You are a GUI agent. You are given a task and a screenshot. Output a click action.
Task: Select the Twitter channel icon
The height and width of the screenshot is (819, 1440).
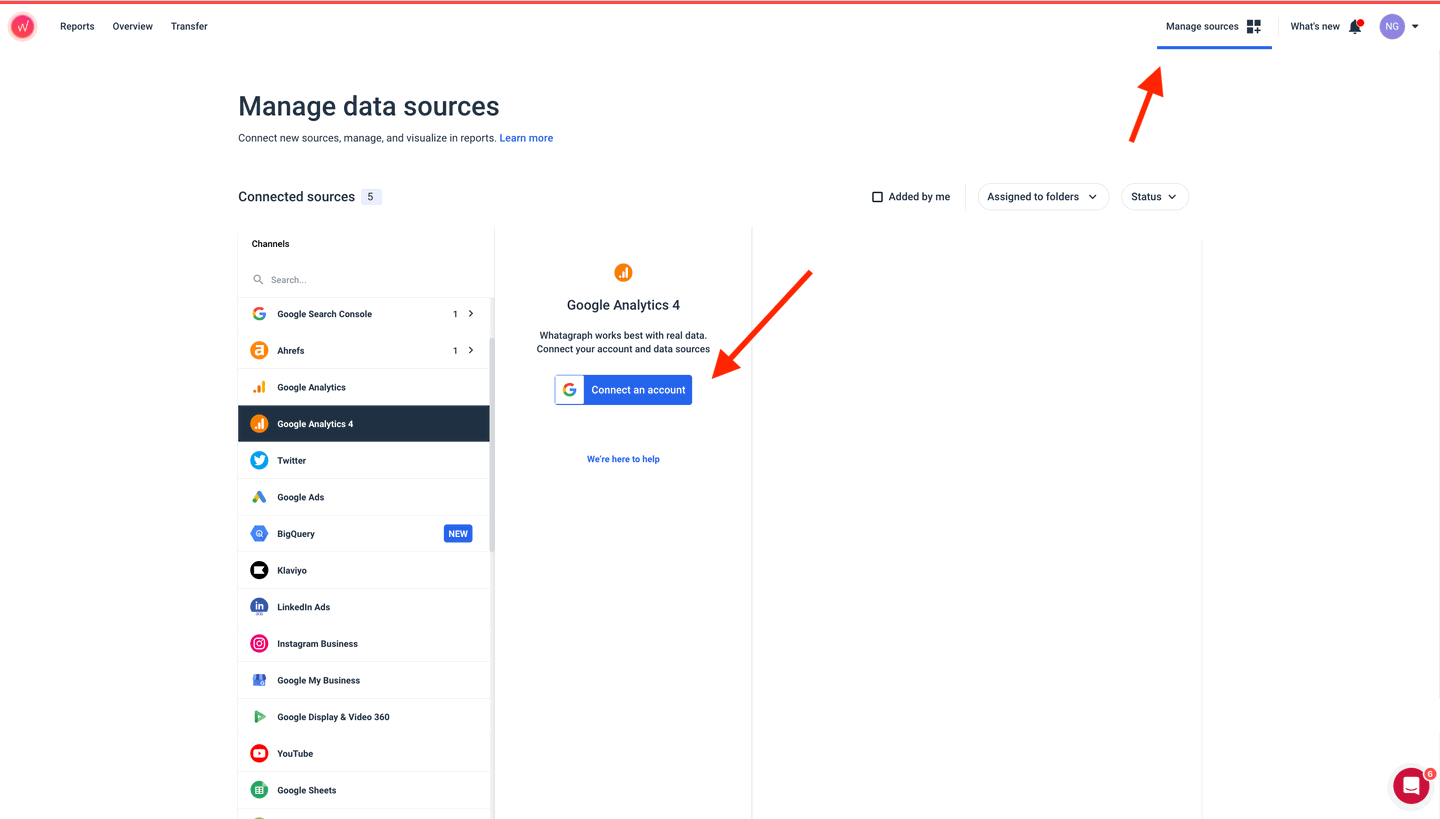tap(259, 461)
